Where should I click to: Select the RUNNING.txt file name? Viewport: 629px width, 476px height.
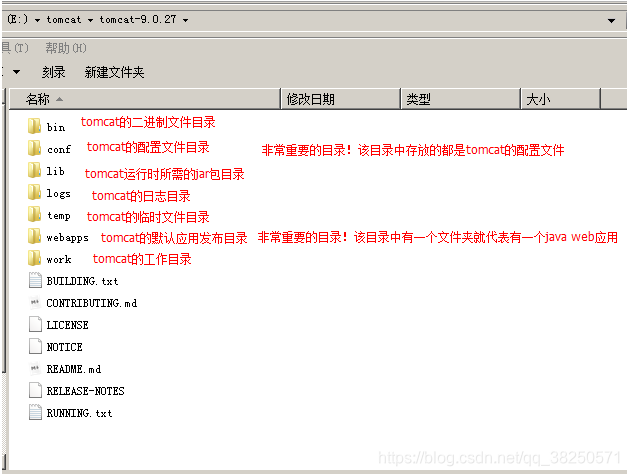point(79,413)
